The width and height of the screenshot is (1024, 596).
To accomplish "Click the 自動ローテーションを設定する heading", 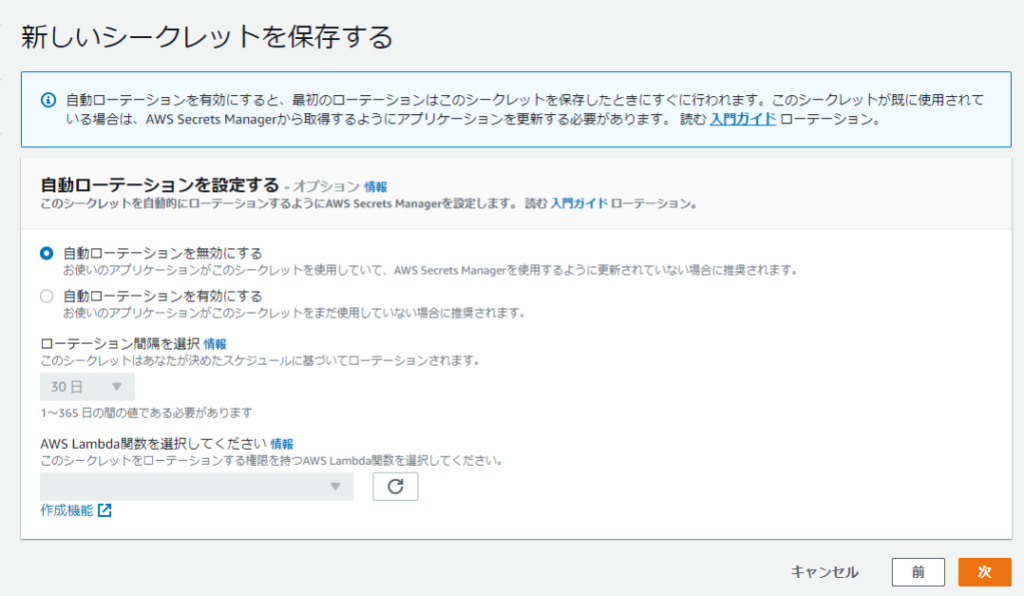I will 159,185.
